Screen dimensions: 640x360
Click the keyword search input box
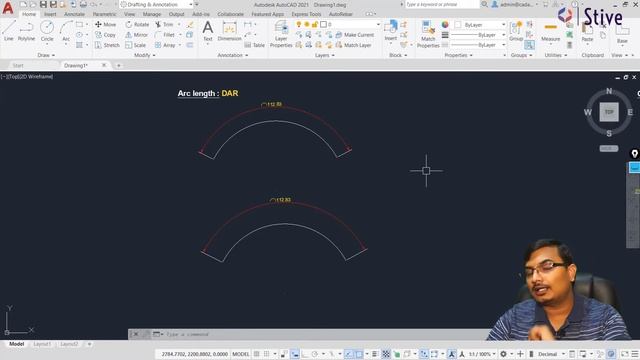click(442, 4)
